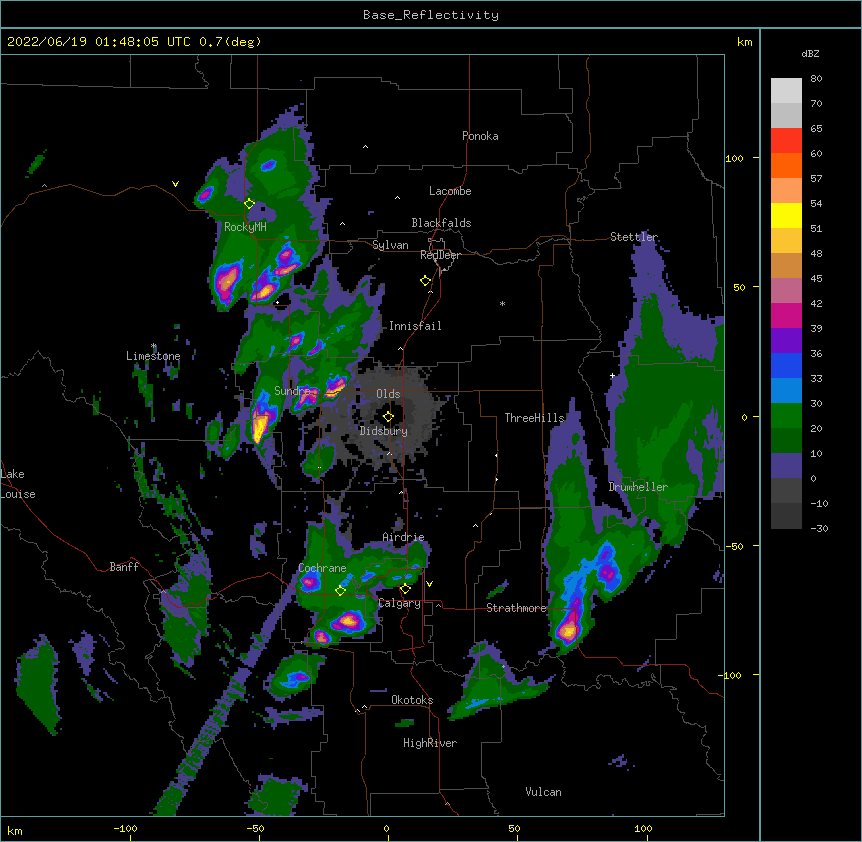Screen dimensions: 862x842
Task: Select the purple 36-39 dBZ legend swatch
Action: click(786, 341)
